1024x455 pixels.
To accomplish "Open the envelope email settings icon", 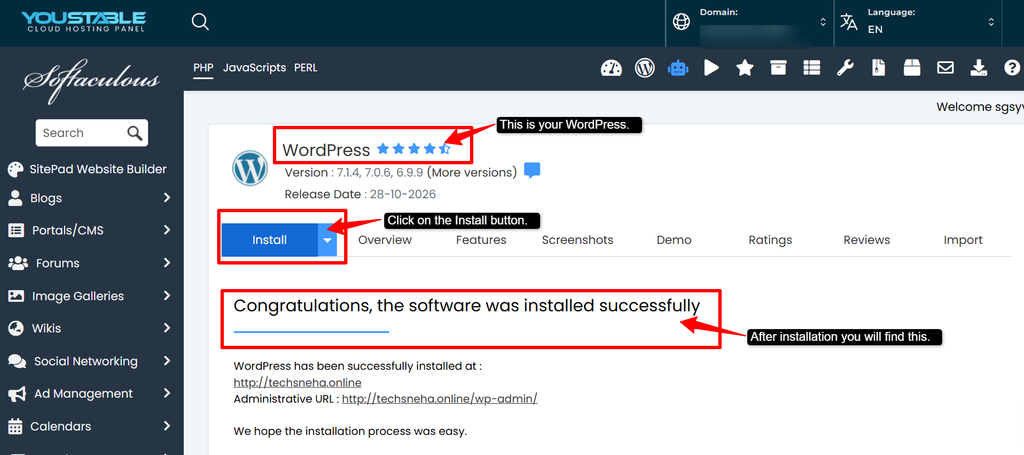I will pyautogui.click(x=945, y=68).
